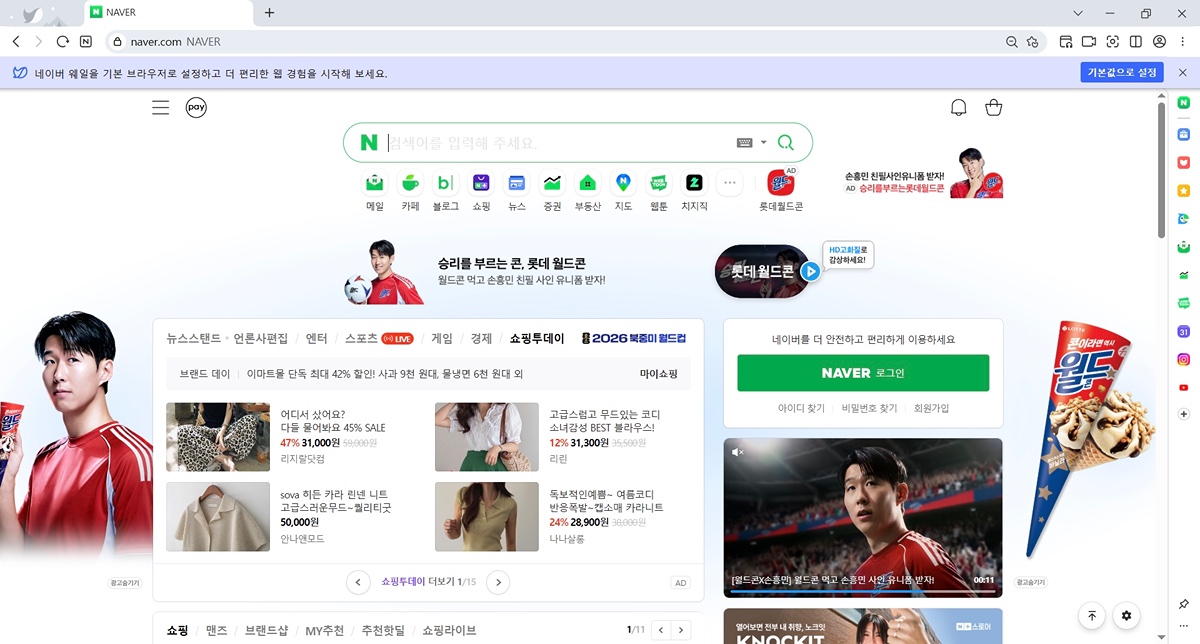Go to next page of shopping section 1/11
This screenshot has width=1200, height=644.
682,630
